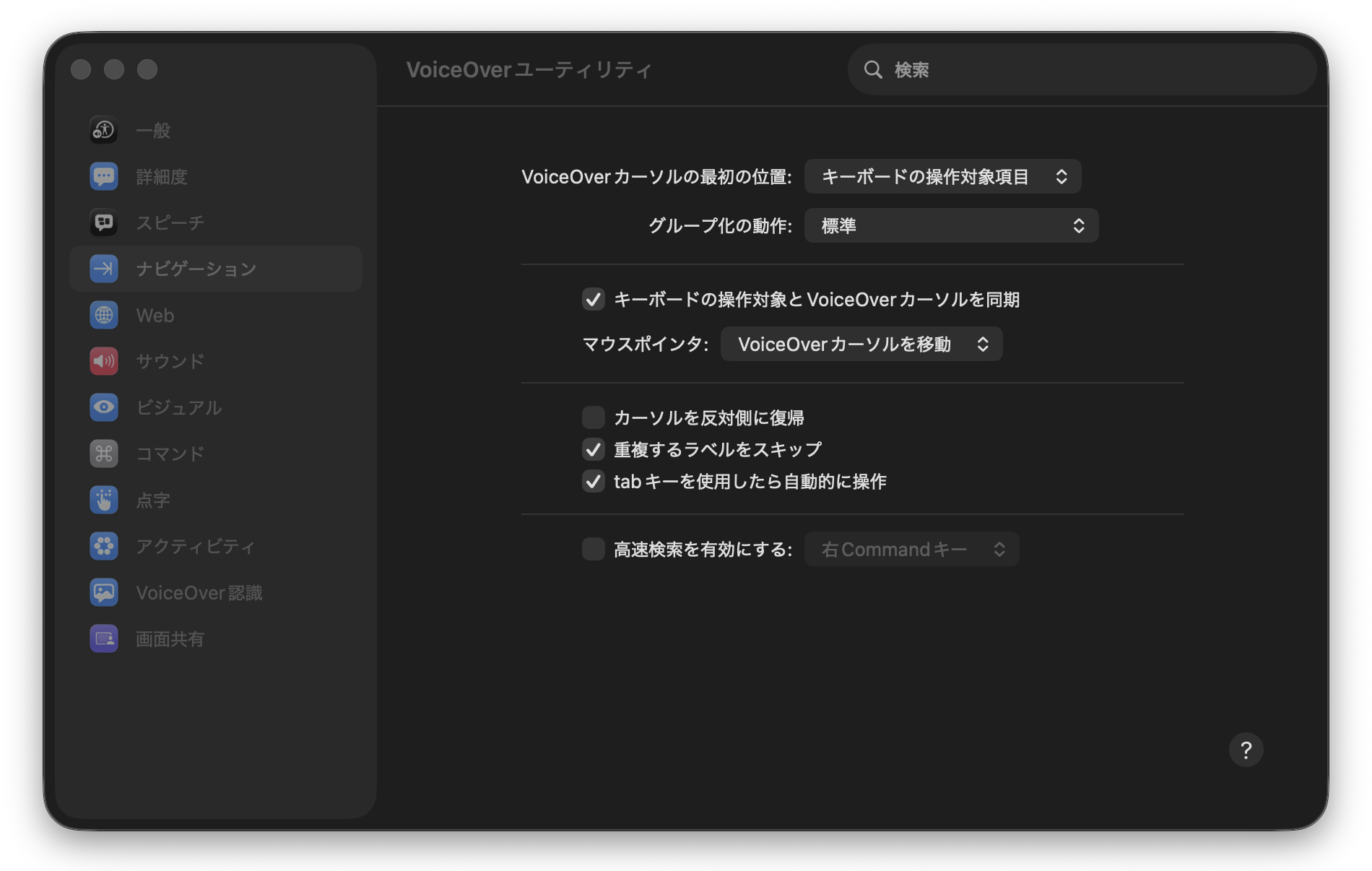Click the magnifying glass search icon
This screenshot has height=871, width=1372.
[x=873, y=69]
